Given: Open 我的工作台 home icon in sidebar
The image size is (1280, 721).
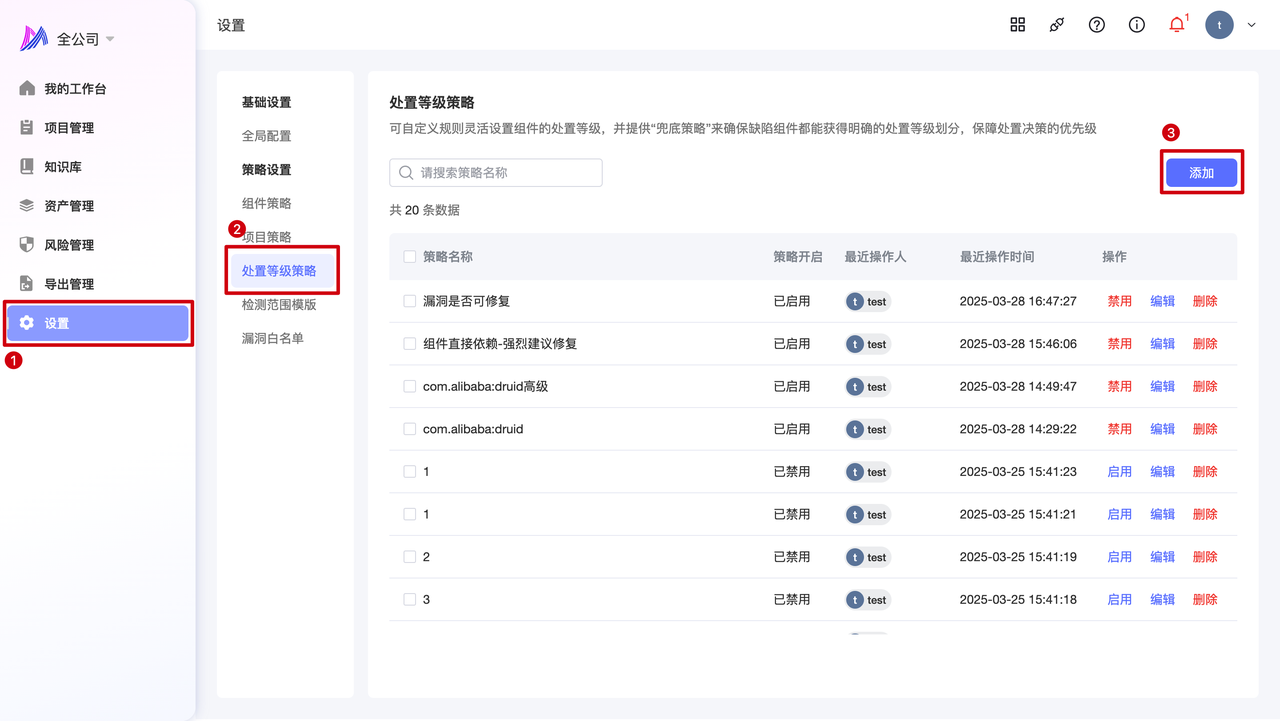Looking at the screenshot, I should pos(28,89).
